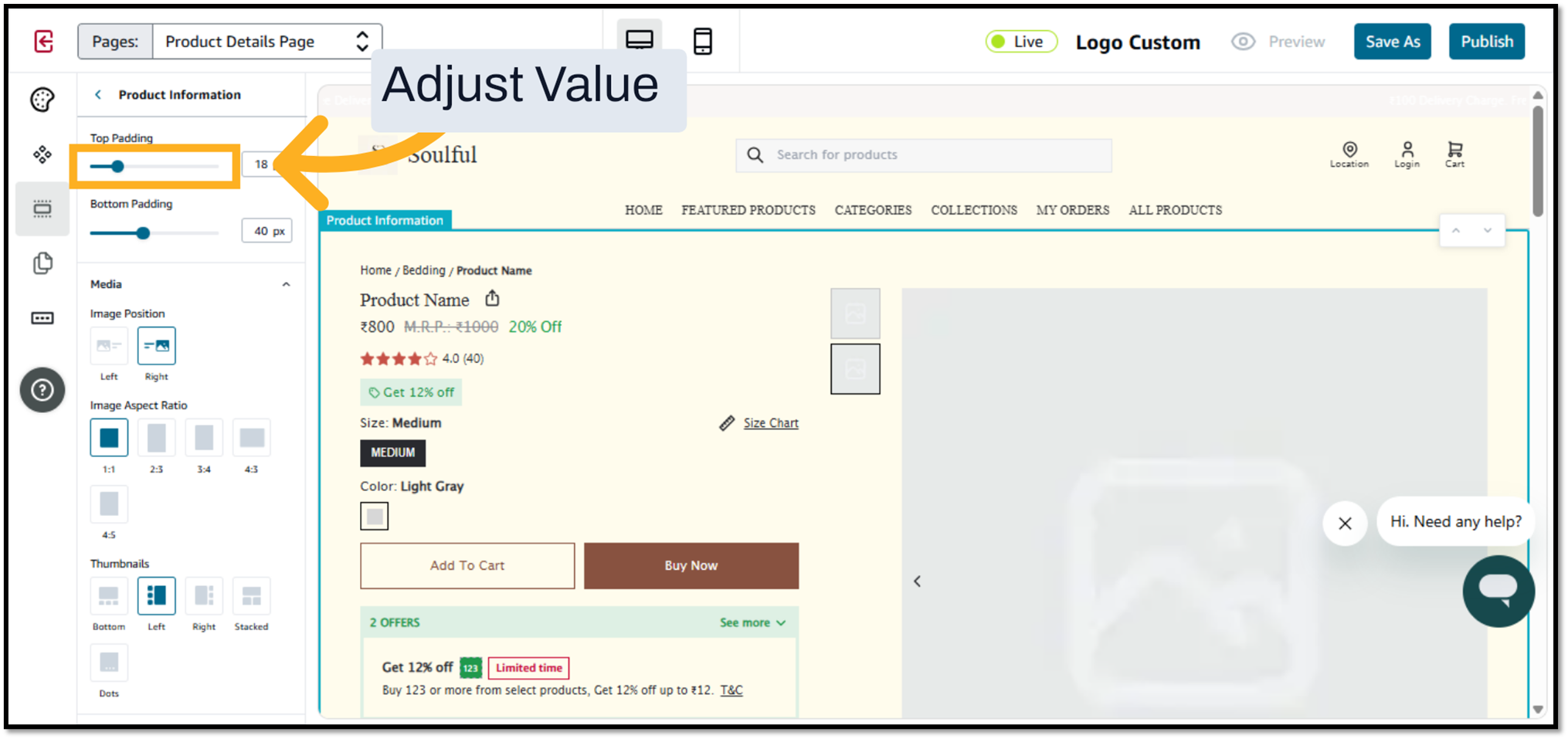The width and height of the screenshot is (1568, 739).
Task: Open the theme palette icon in sidebar
Action: click(x=42, y=100)
